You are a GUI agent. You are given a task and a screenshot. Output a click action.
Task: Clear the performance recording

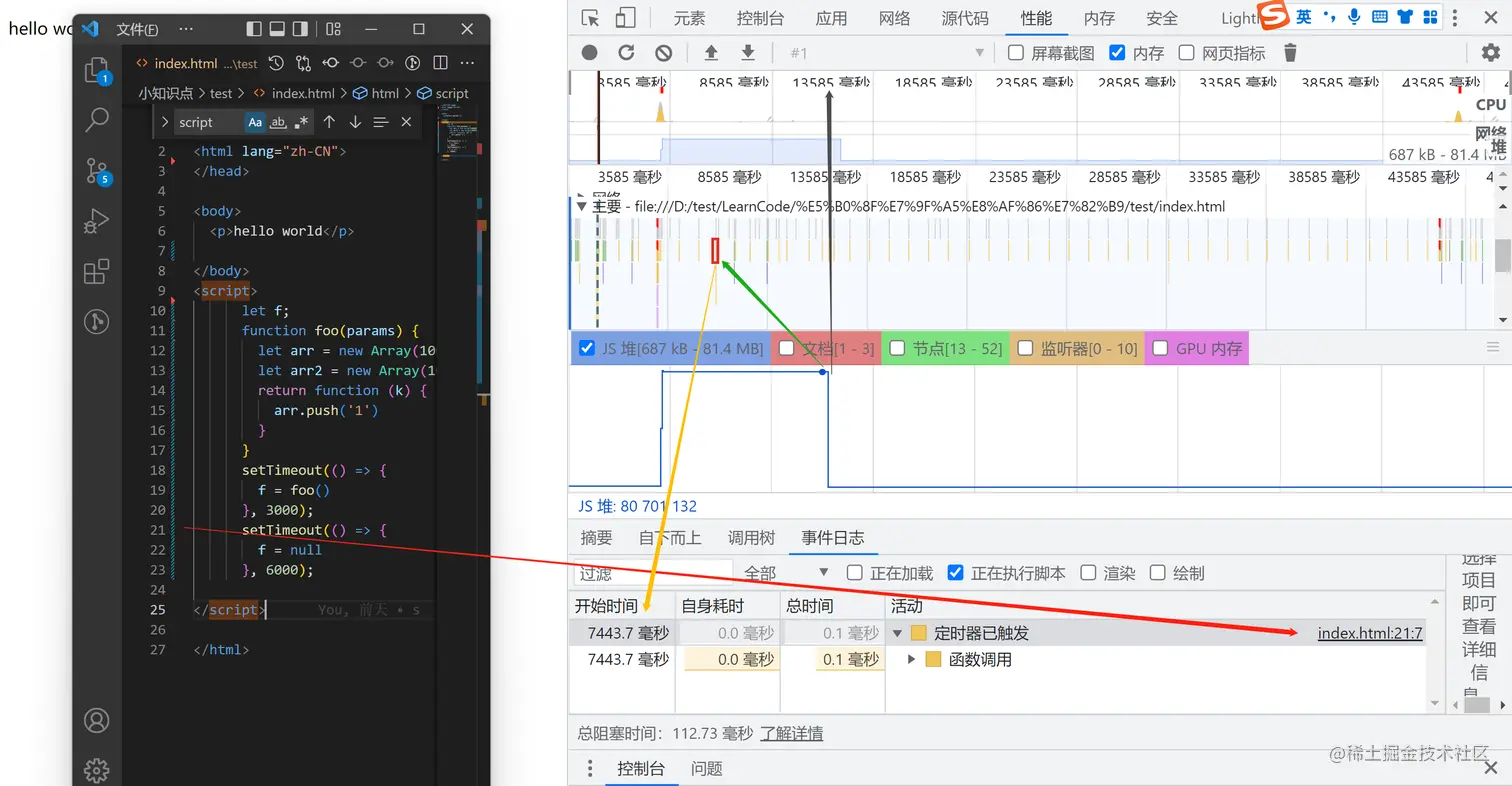pos(664,53)
